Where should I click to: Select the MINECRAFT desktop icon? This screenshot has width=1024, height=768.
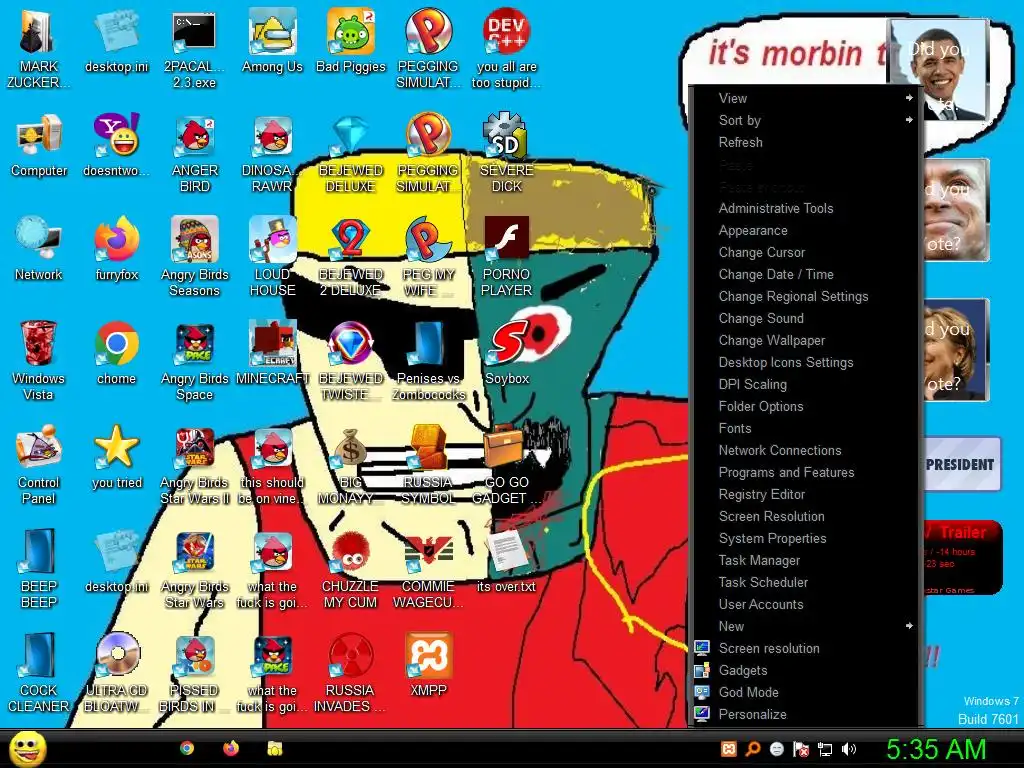[272, 353]
